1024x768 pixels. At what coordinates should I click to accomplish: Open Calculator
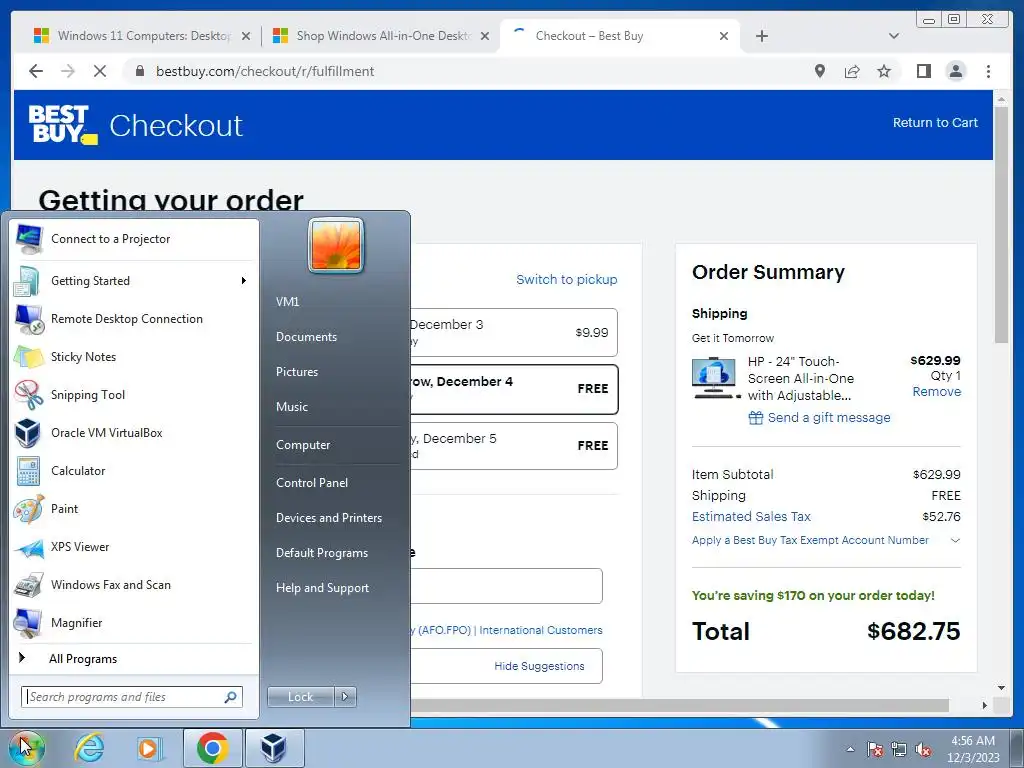click(133, 471)
